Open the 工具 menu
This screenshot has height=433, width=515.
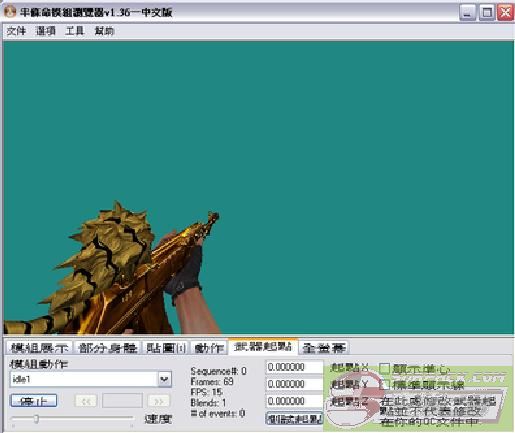pos(75,31)
